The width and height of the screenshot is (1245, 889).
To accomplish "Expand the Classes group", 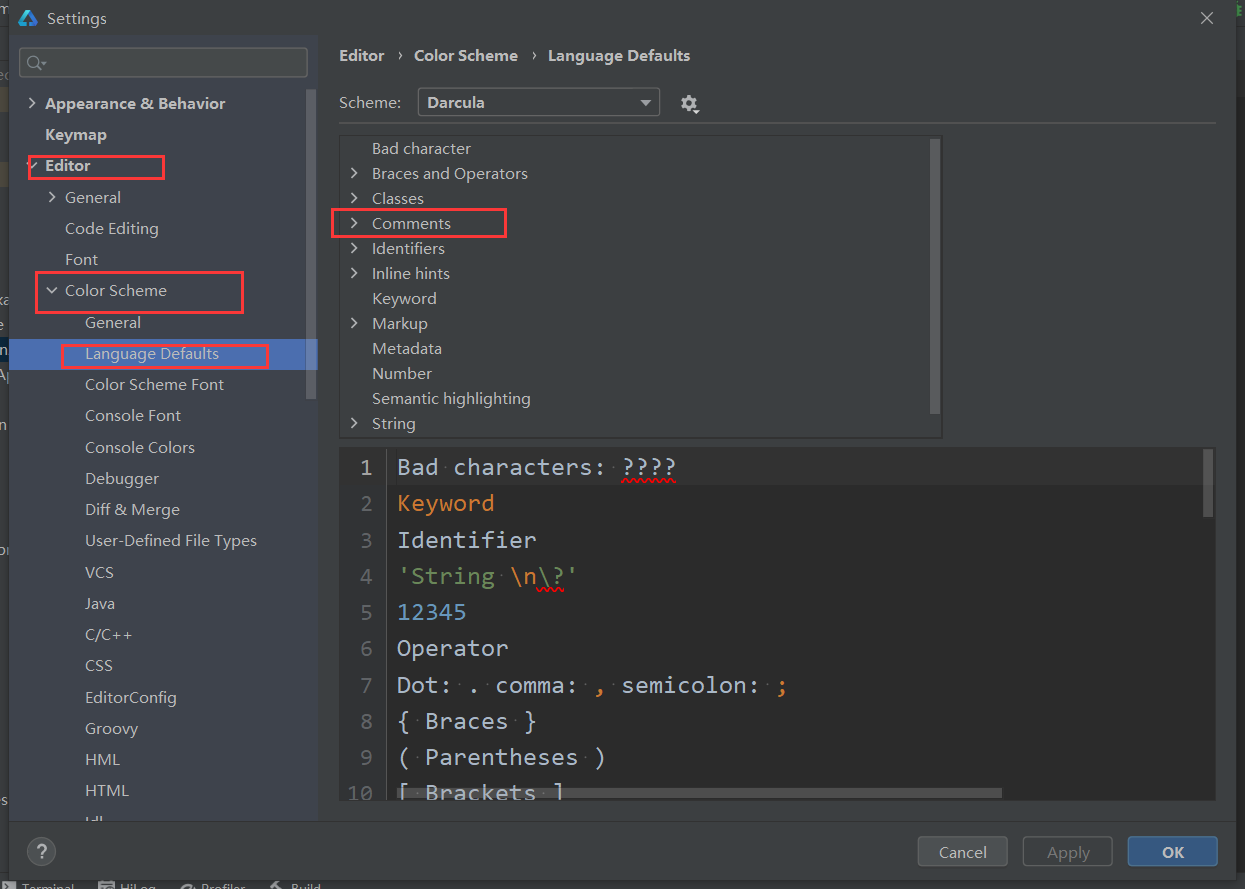I will tap(354, 198).
